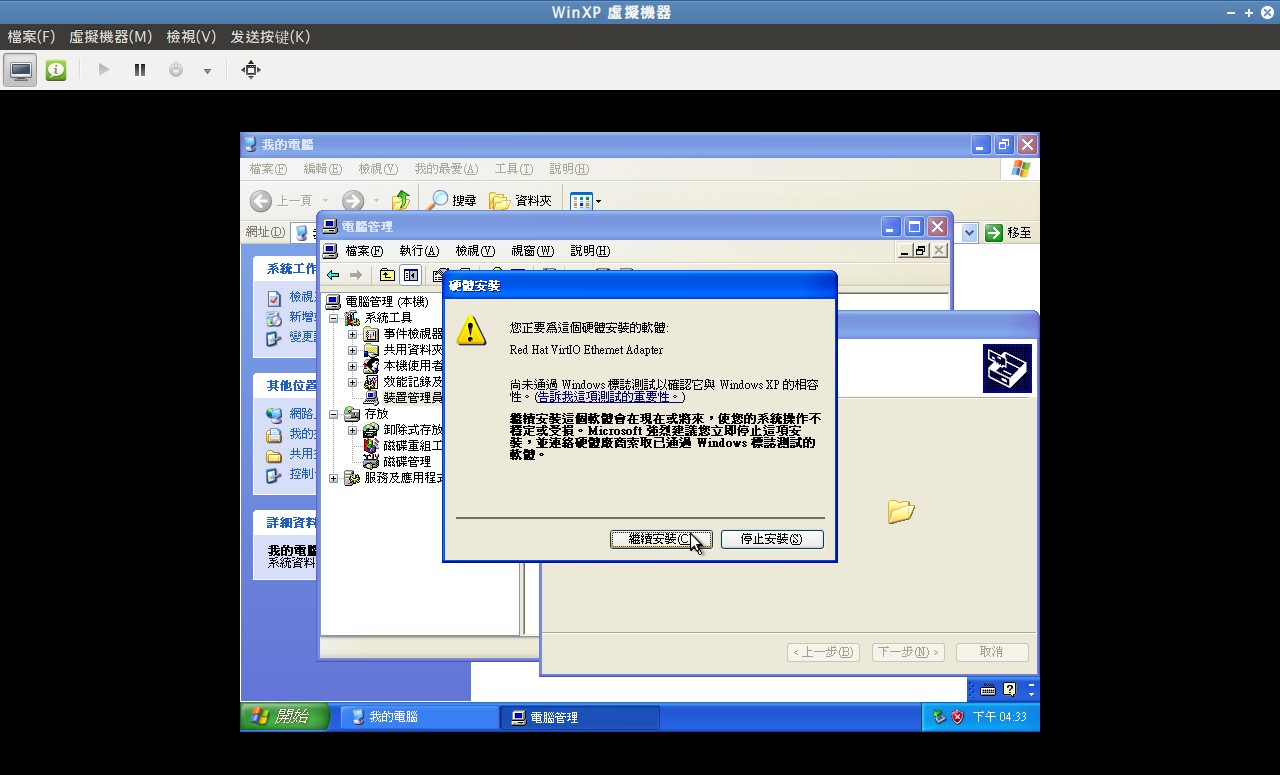Click 取消 in the hardware wizard
The height and width of the screenshot is (775, 1280).
pos(992,652)
